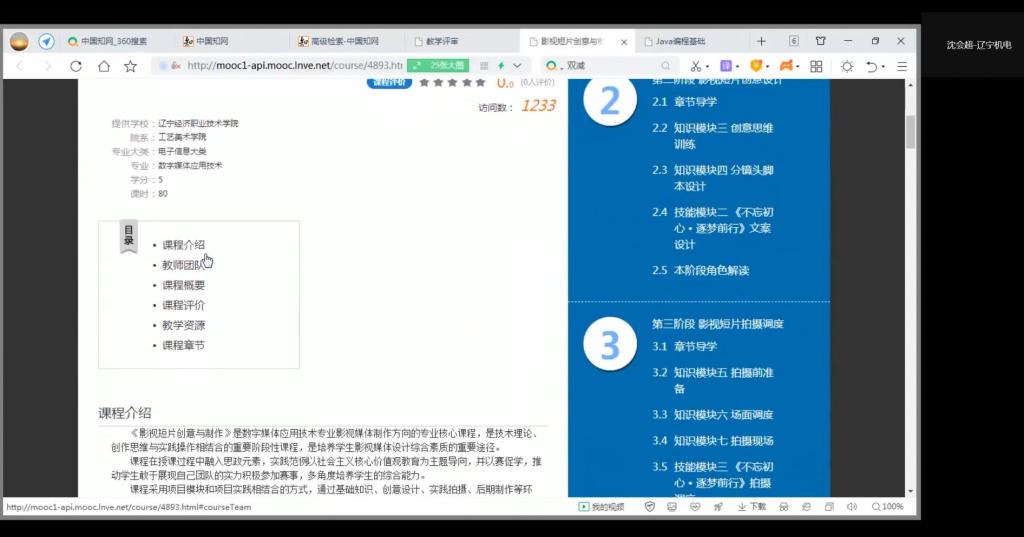Go to browser home page icon

[103, 66]
